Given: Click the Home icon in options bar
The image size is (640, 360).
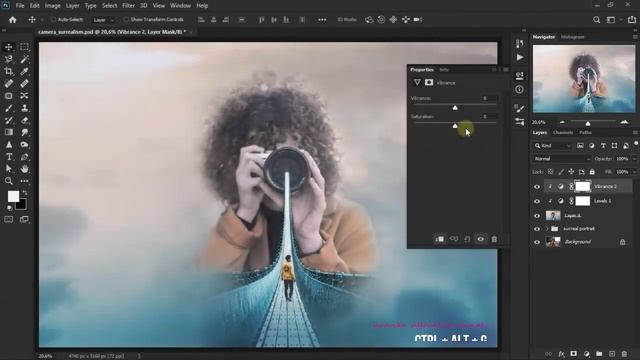Looking at the screenshot, I should click(13, 20).
